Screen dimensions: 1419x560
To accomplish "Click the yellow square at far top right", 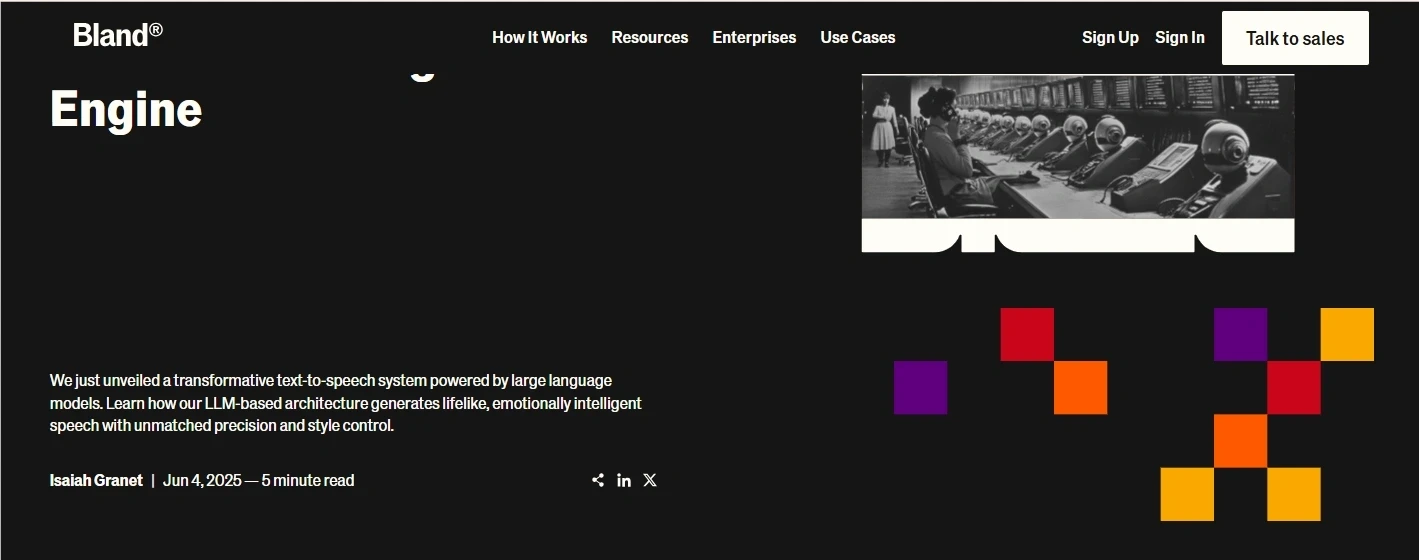I will 1346,334.
